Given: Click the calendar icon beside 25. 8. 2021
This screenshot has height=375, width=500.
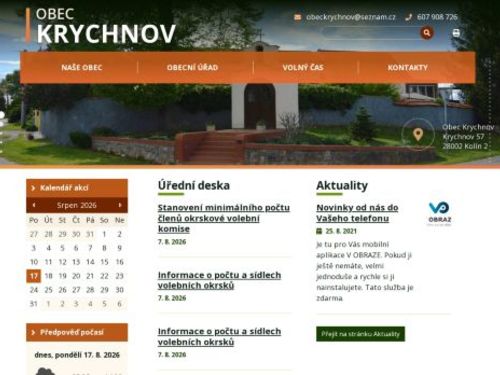Looking at the screenshot, I should (x=319, y=231).
